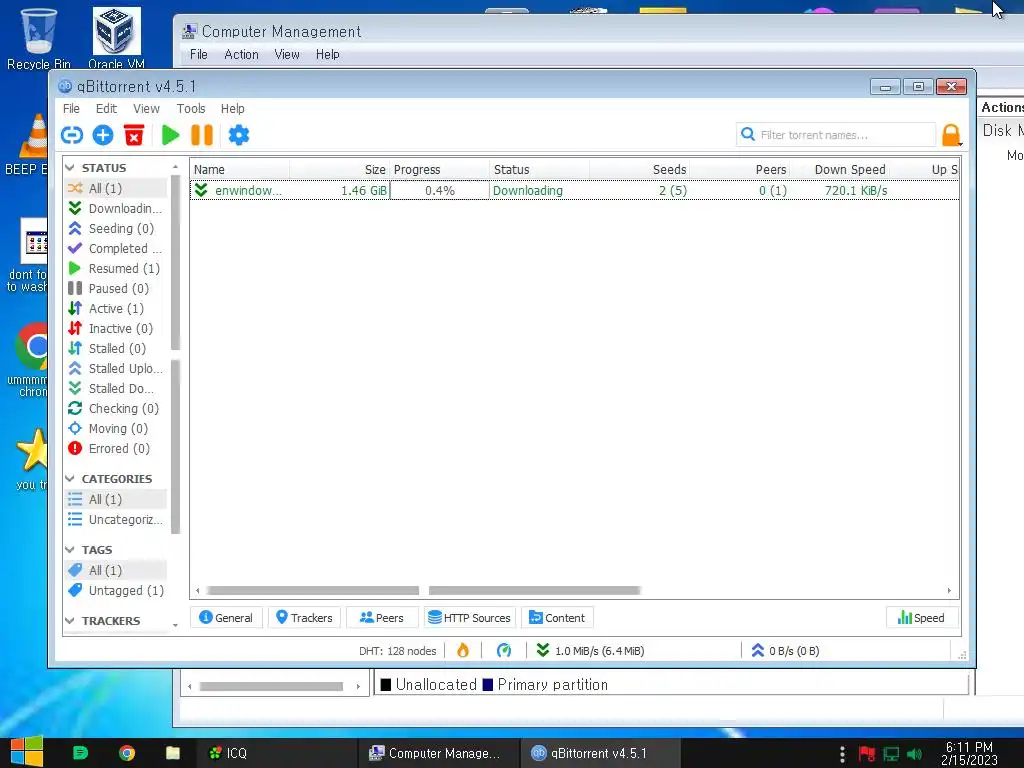Select All (1) under Status
This screenshot has height=768, width=1024.
115,188
